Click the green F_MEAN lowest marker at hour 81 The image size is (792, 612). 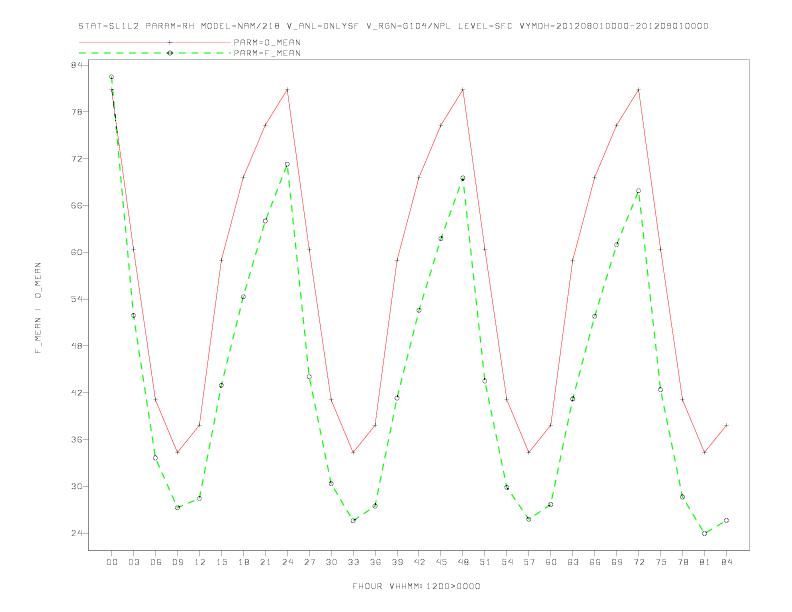coord(705,533)
